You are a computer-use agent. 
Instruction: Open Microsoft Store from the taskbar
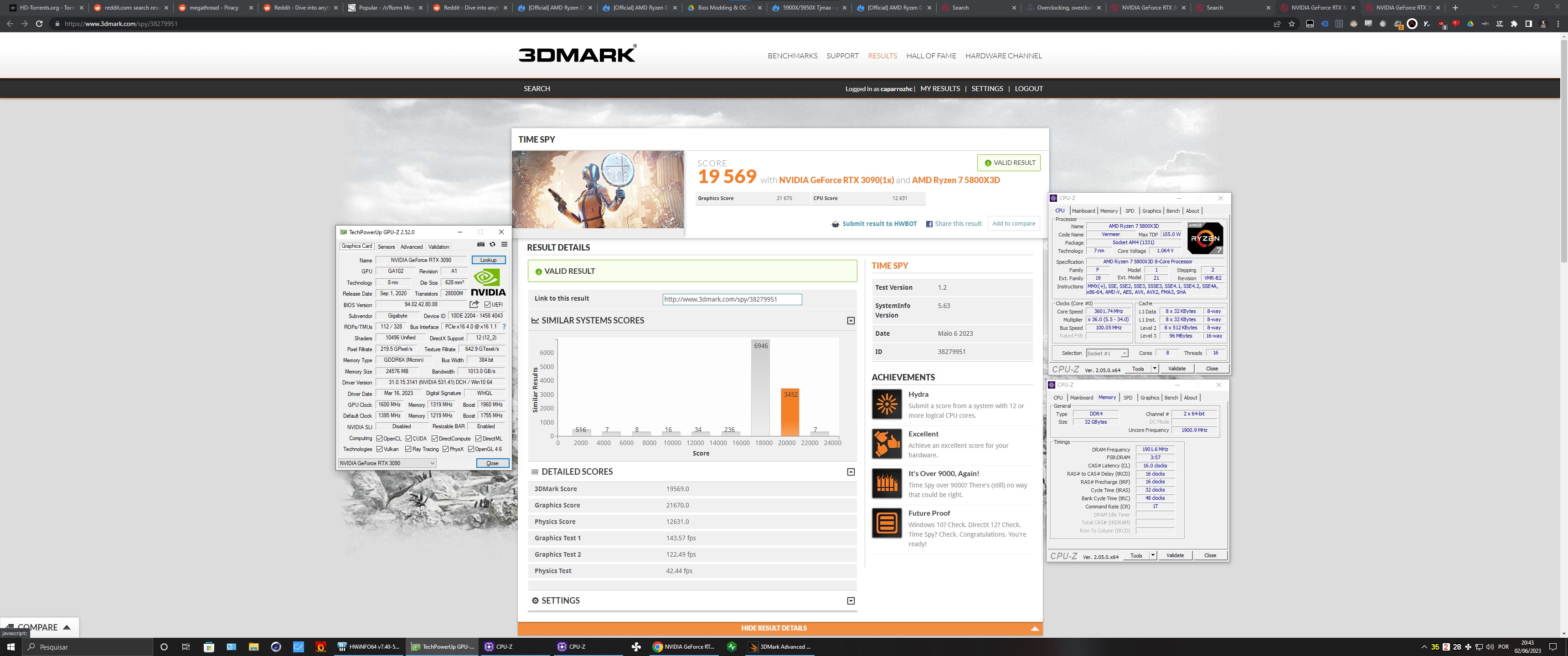pos(209,647)
